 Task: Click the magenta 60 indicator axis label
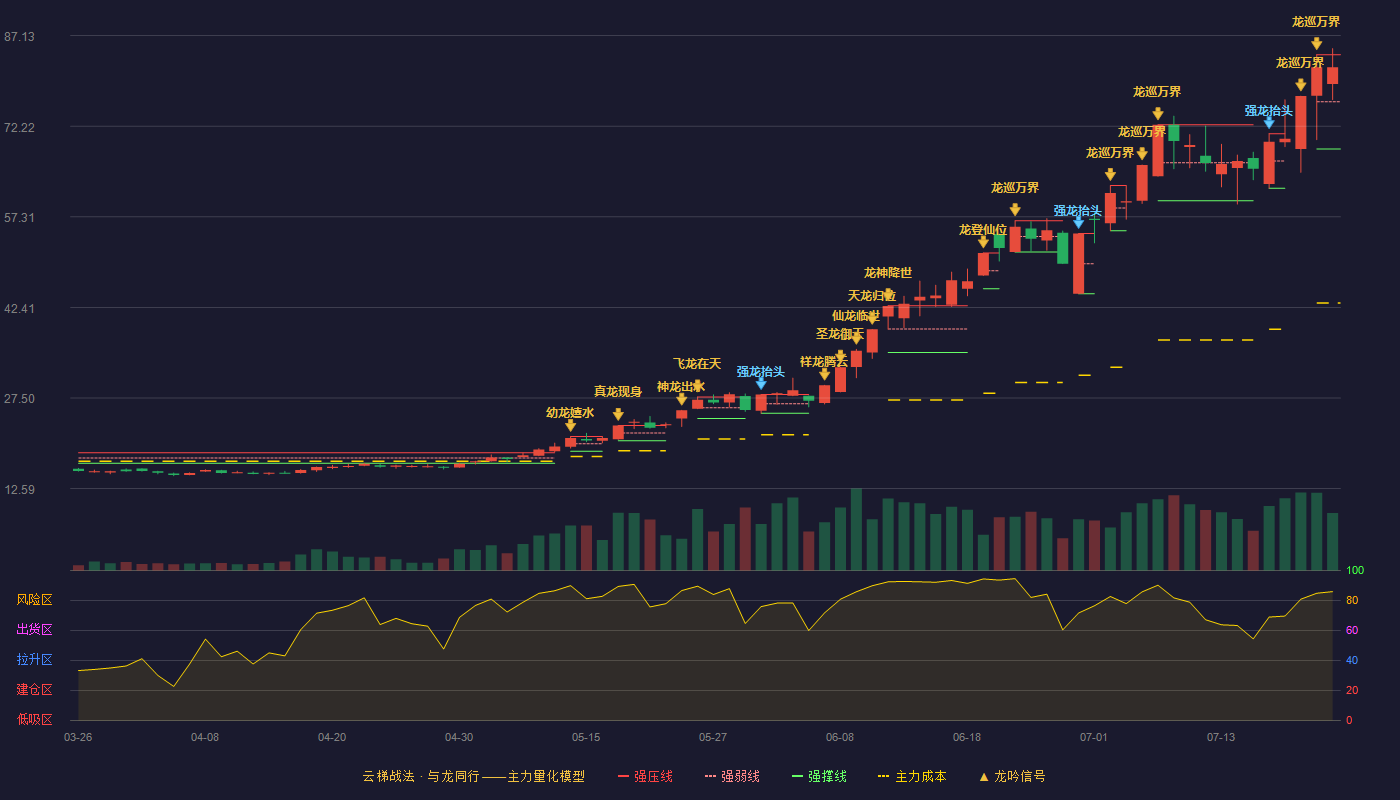pyautogui.click(x=1351, y=630)
